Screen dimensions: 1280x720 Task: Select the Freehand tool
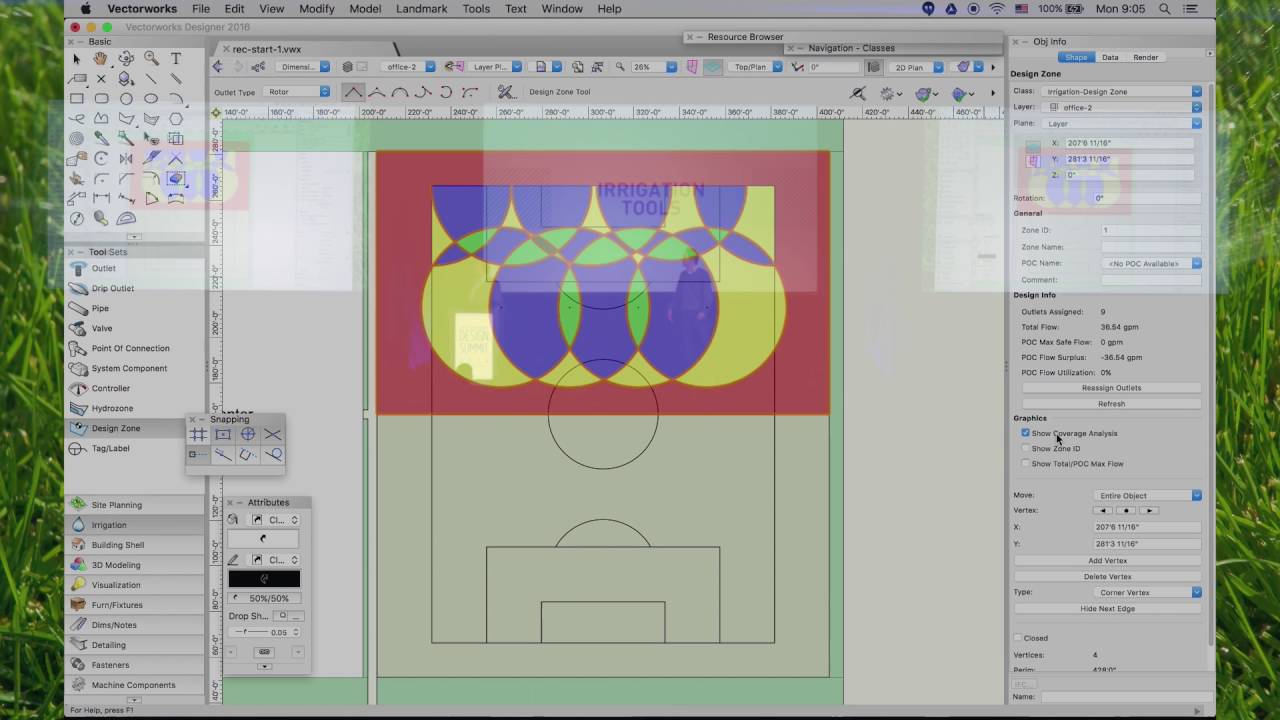click(77, 119)
